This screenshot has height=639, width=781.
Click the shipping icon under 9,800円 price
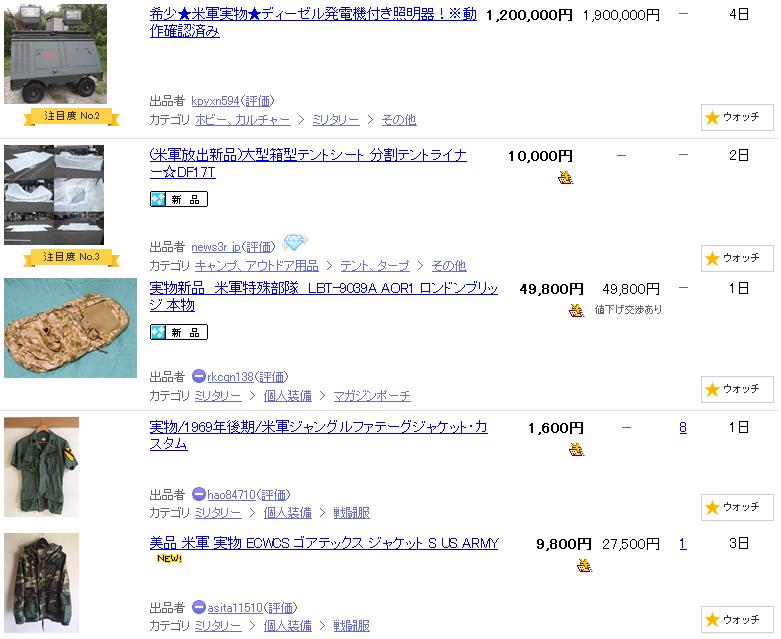pyautogui.click(x=584, y=565)
